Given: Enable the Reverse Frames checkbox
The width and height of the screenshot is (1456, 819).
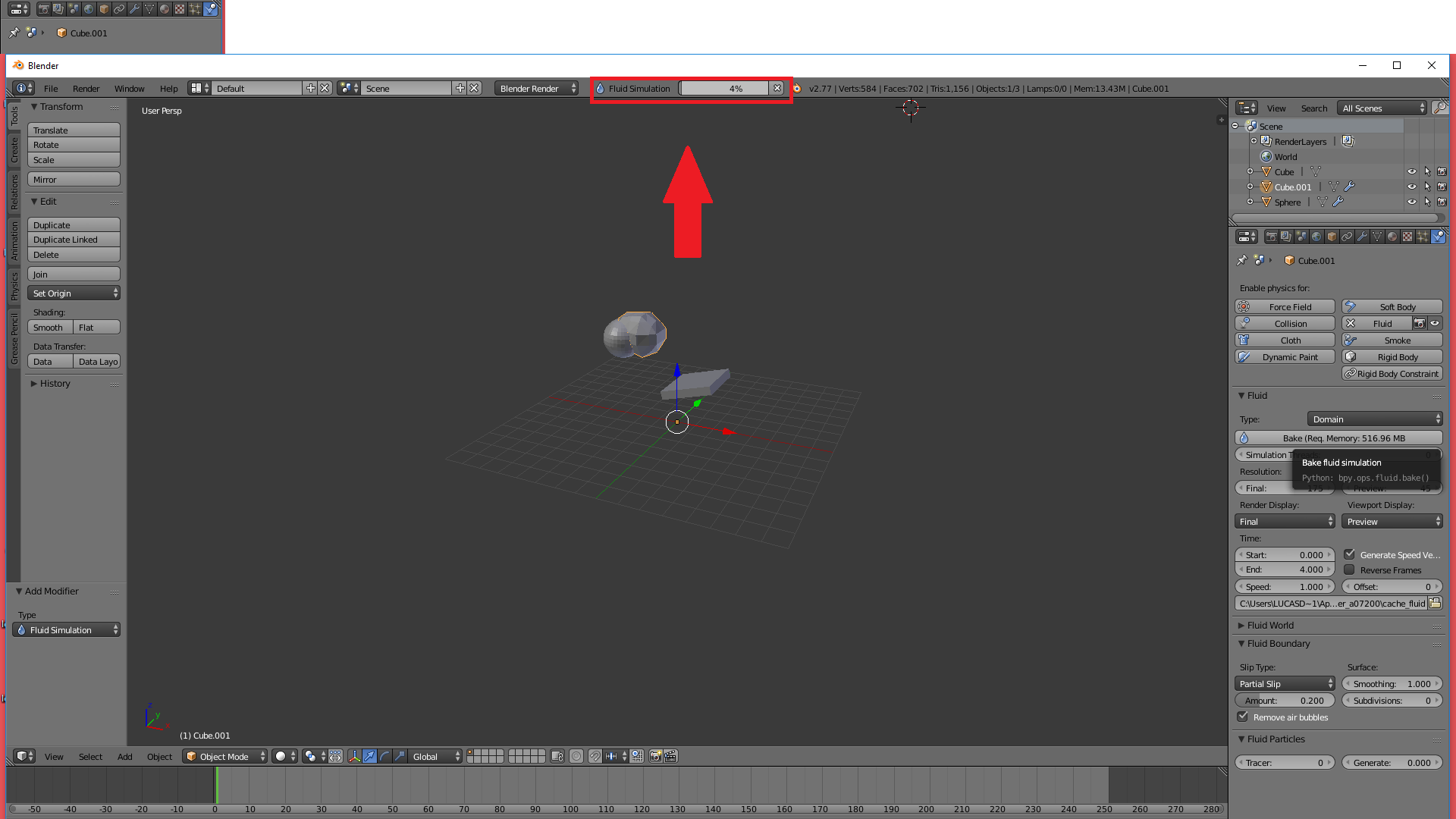Looking at the screenshot, I should click(x=1350, y=570).
